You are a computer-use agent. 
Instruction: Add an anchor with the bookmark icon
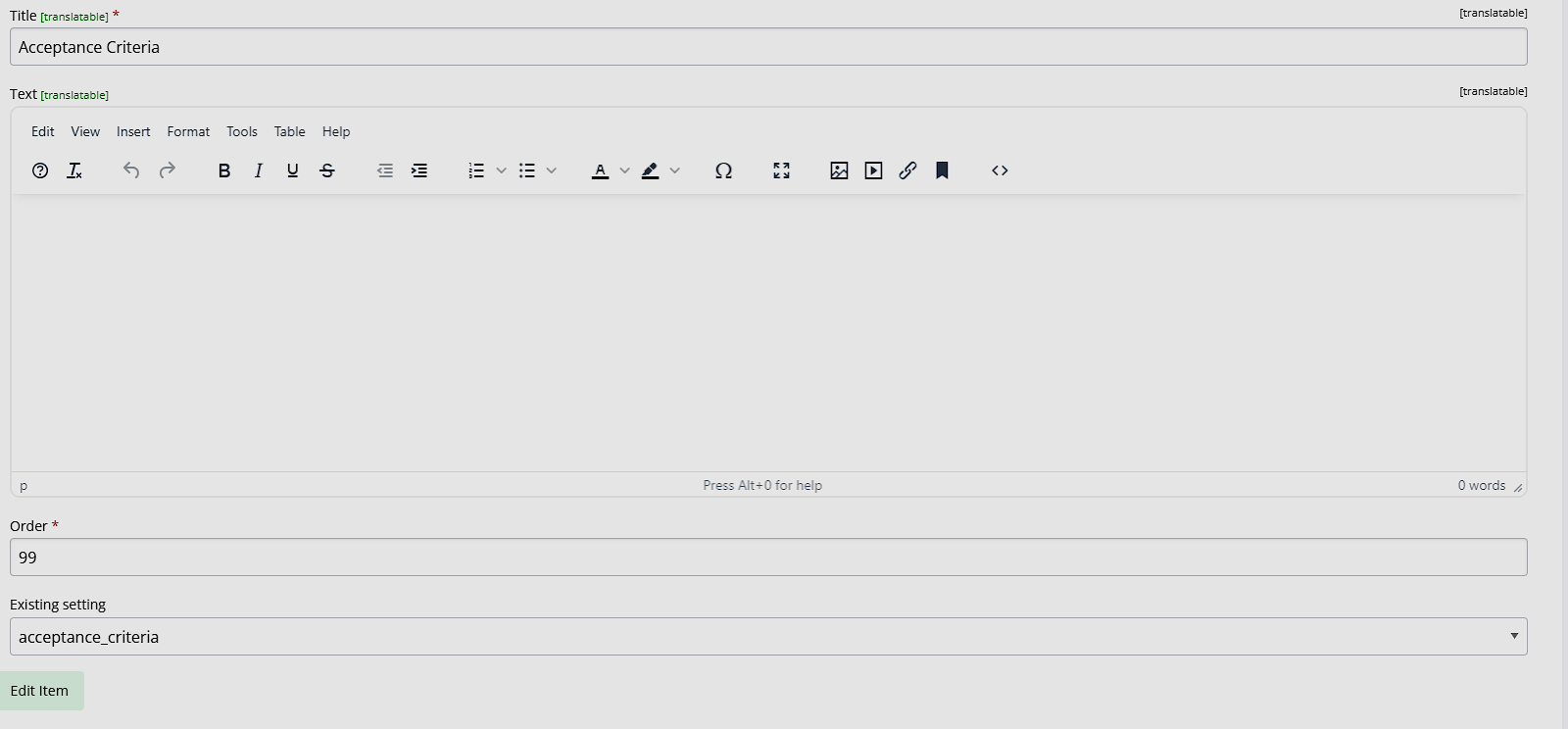[x=942, y=170]
